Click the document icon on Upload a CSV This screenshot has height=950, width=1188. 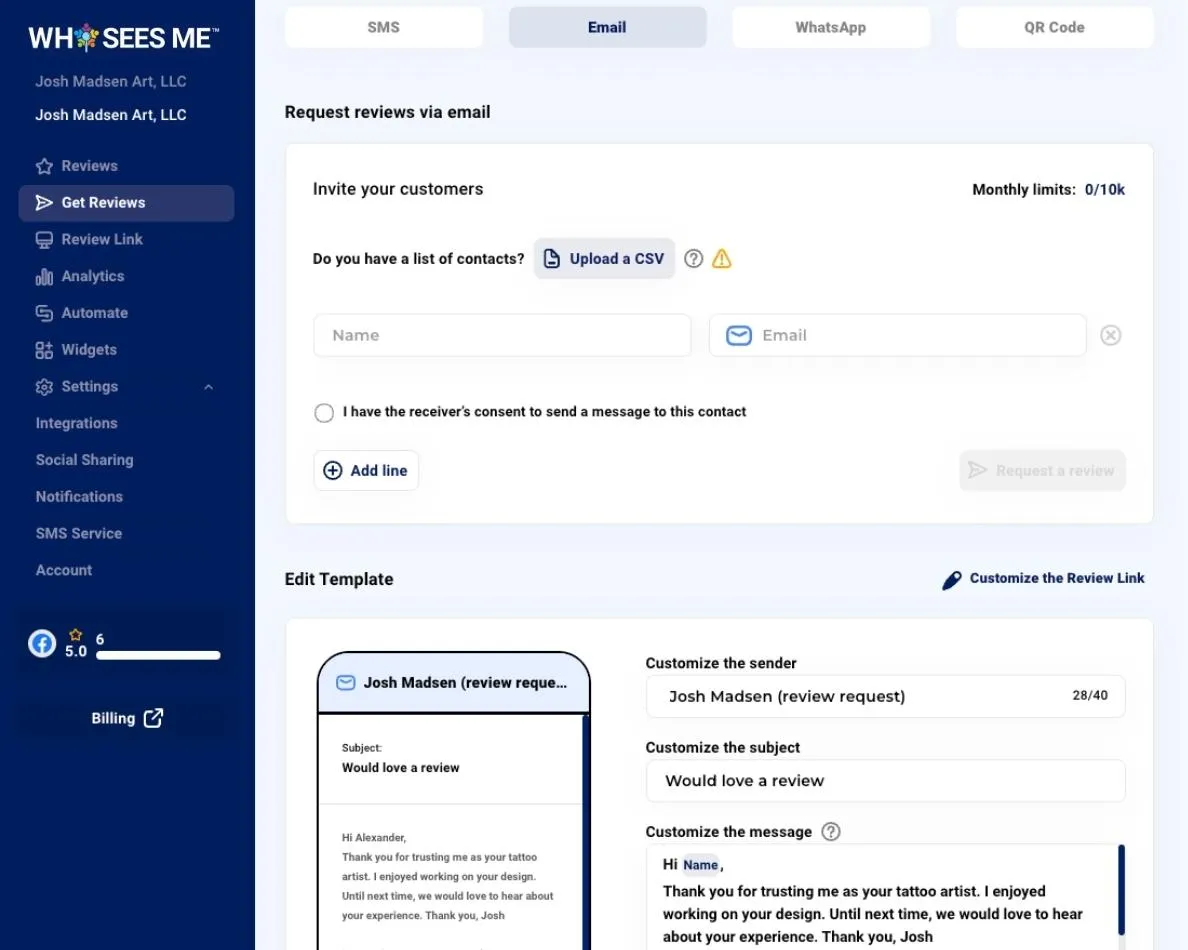552,259
